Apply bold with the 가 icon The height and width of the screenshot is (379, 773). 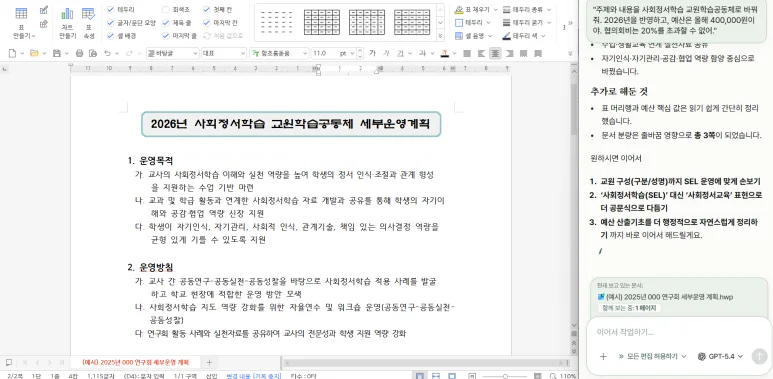click(x=372, y=53)
